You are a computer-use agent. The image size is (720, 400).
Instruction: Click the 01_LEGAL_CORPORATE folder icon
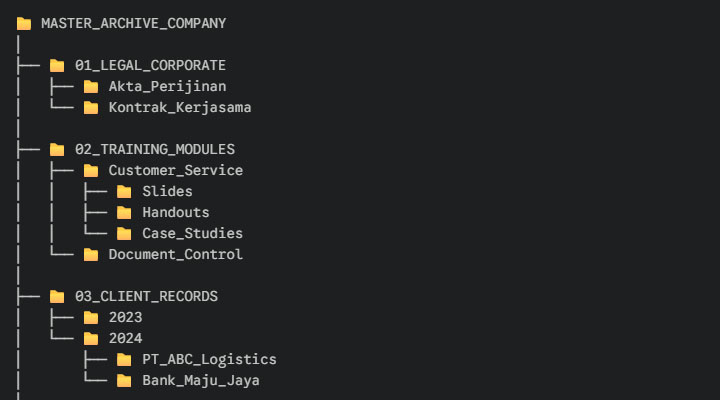click(57, 65)
